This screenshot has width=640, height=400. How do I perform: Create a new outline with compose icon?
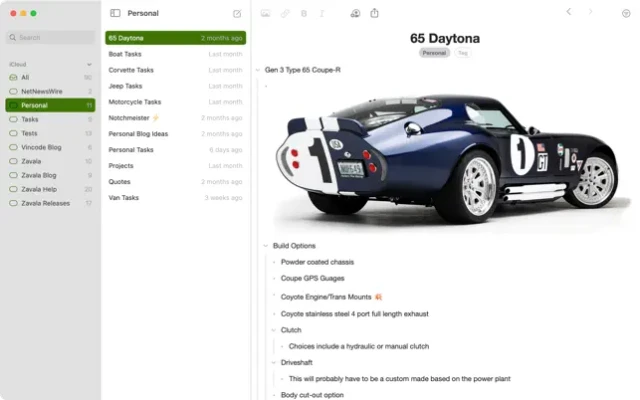237,13
